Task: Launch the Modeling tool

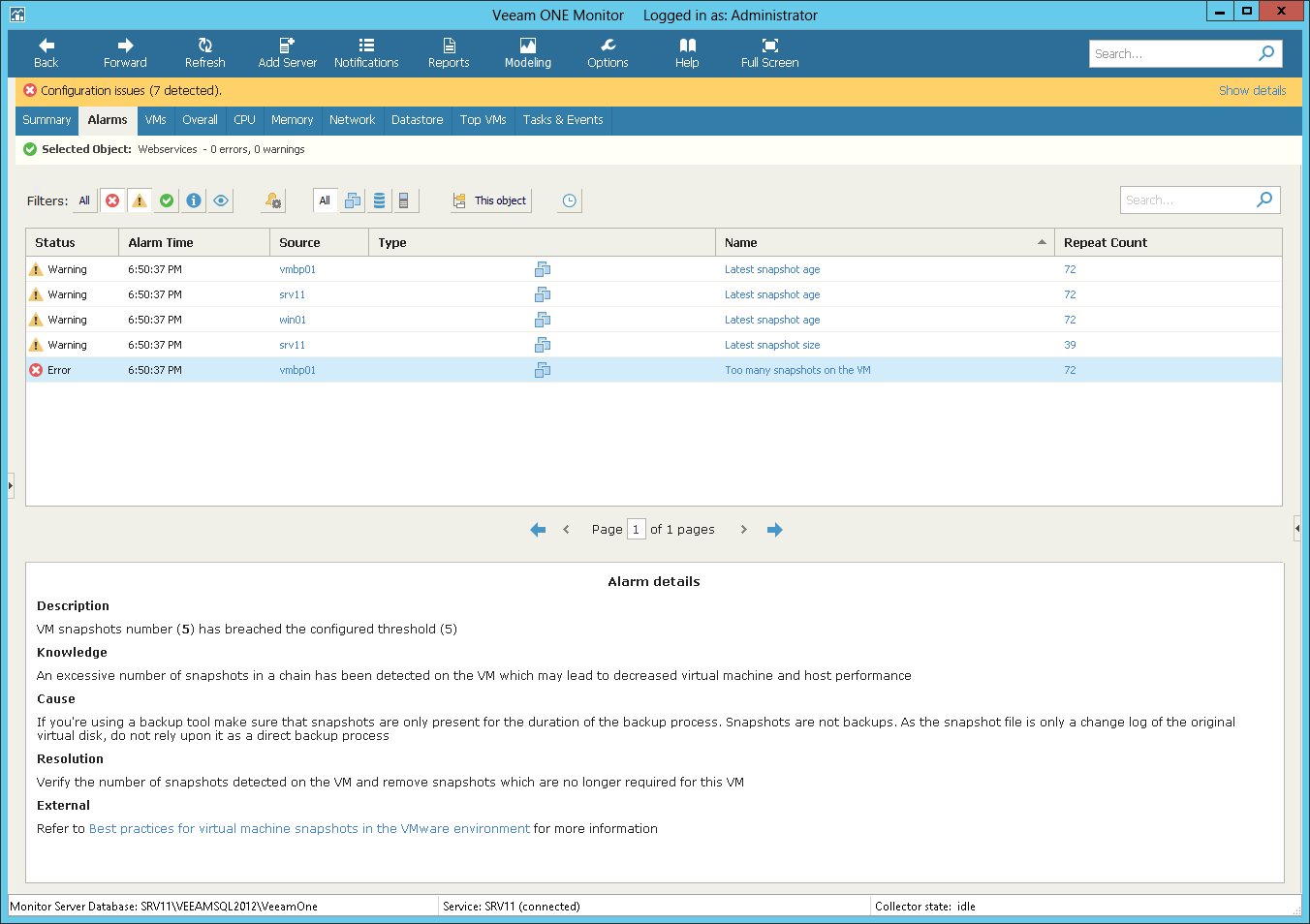Action: [x=528, y=53]
